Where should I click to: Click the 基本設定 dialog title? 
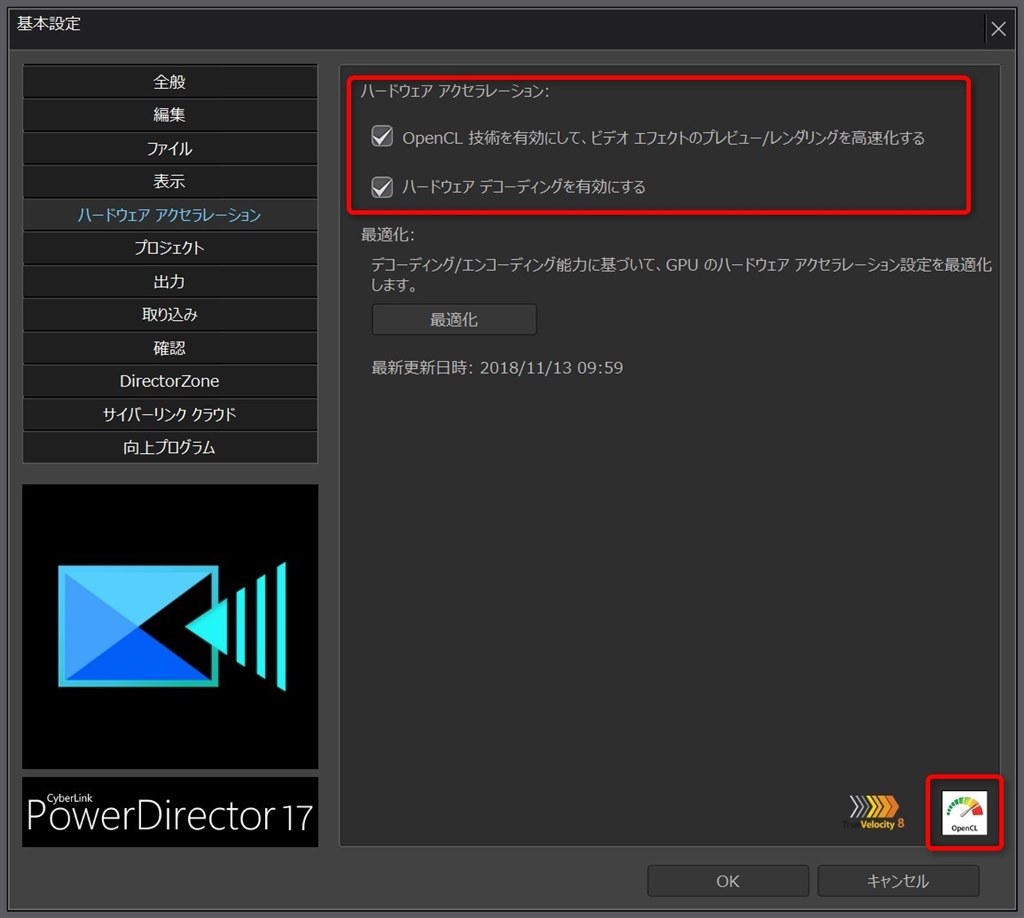click(49, 24)
